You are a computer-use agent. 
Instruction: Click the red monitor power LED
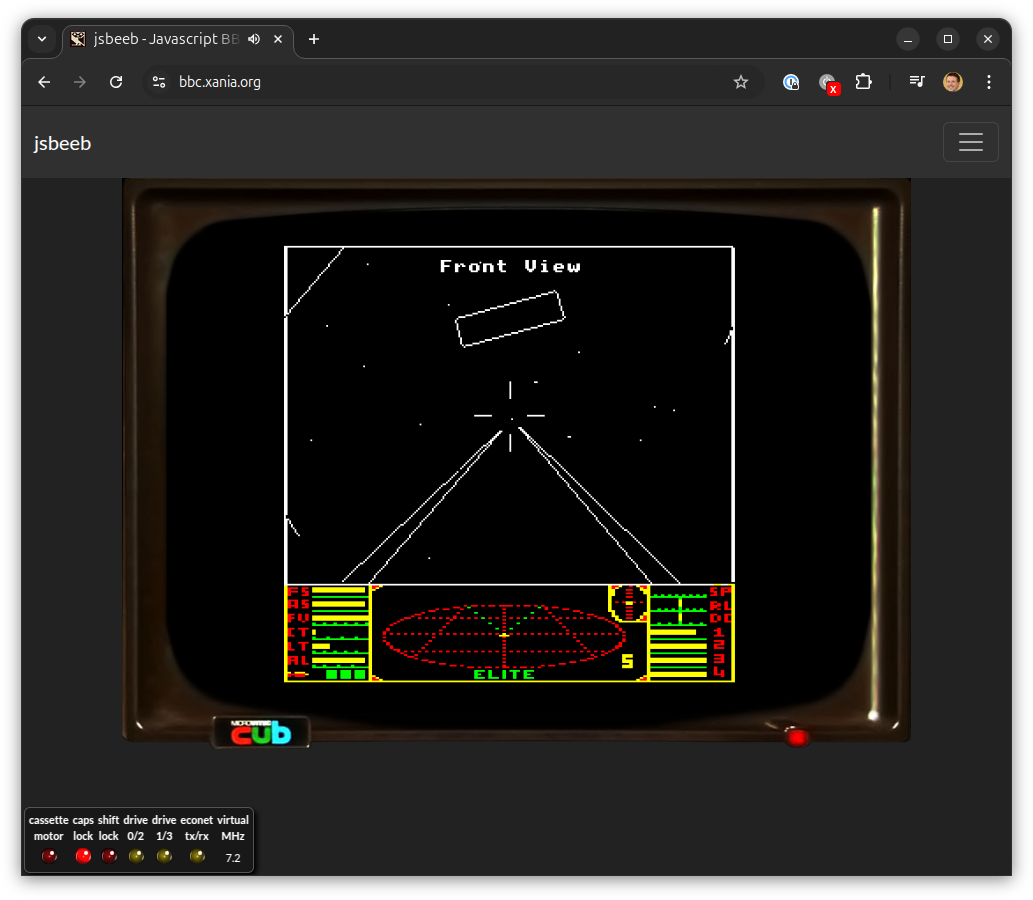pyautogui.click(x=797, y=737)
